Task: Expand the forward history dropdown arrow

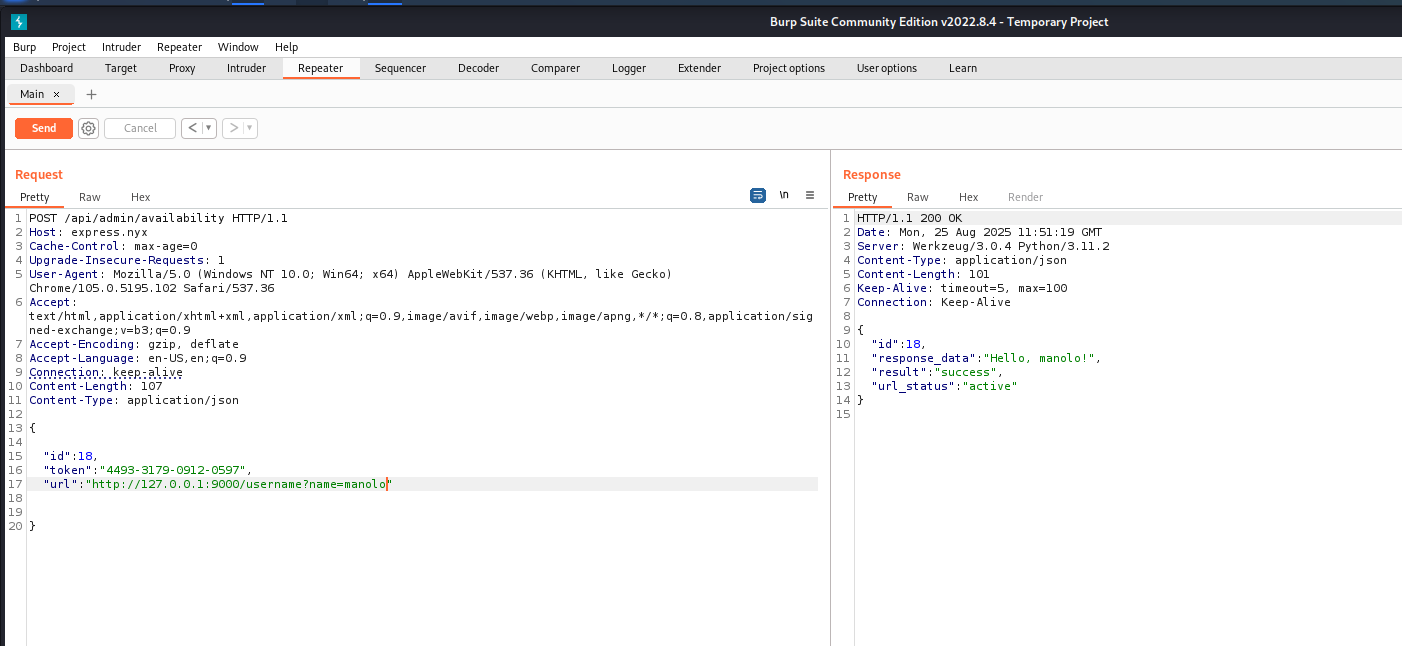Action: click(249, 128)
